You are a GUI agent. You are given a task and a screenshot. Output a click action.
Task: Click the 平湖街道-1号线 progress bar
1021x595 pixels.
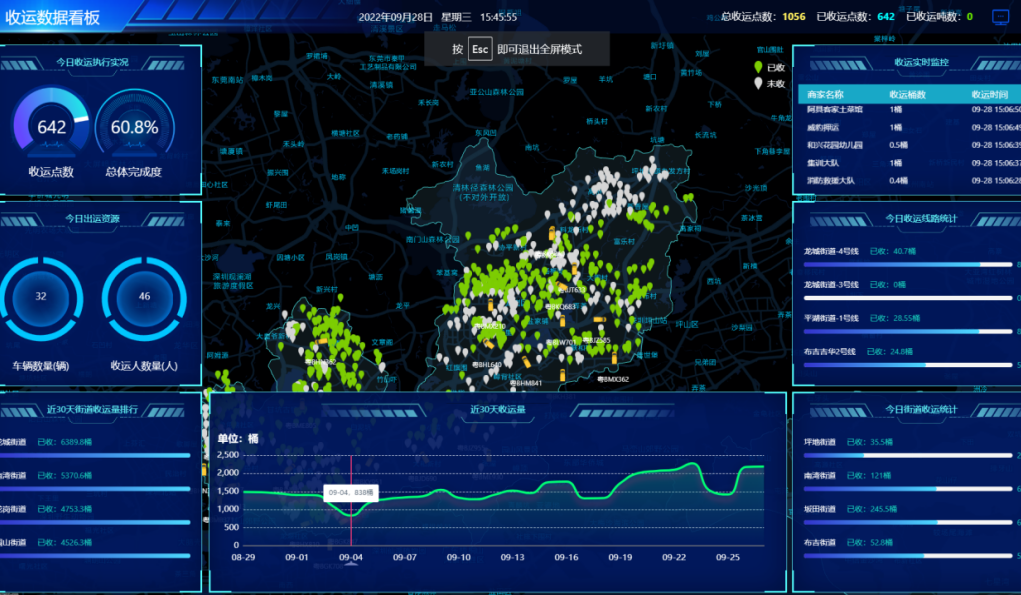908,331
